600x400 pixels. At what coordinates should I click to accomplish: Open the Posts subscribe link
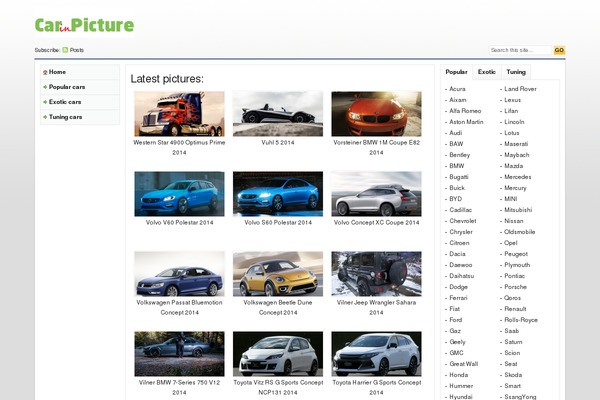pyautogui.click(x=77, y=50)
